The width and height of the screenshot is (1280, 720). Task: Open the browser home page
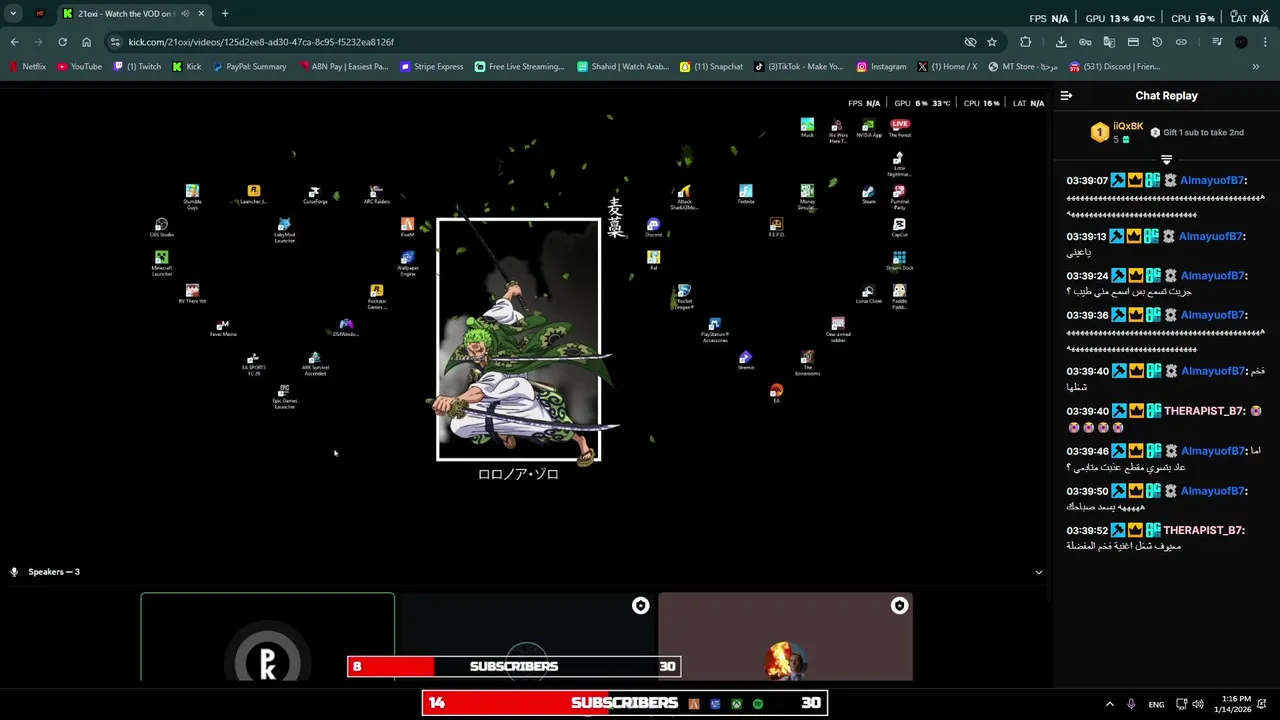[x=86, y=42]
